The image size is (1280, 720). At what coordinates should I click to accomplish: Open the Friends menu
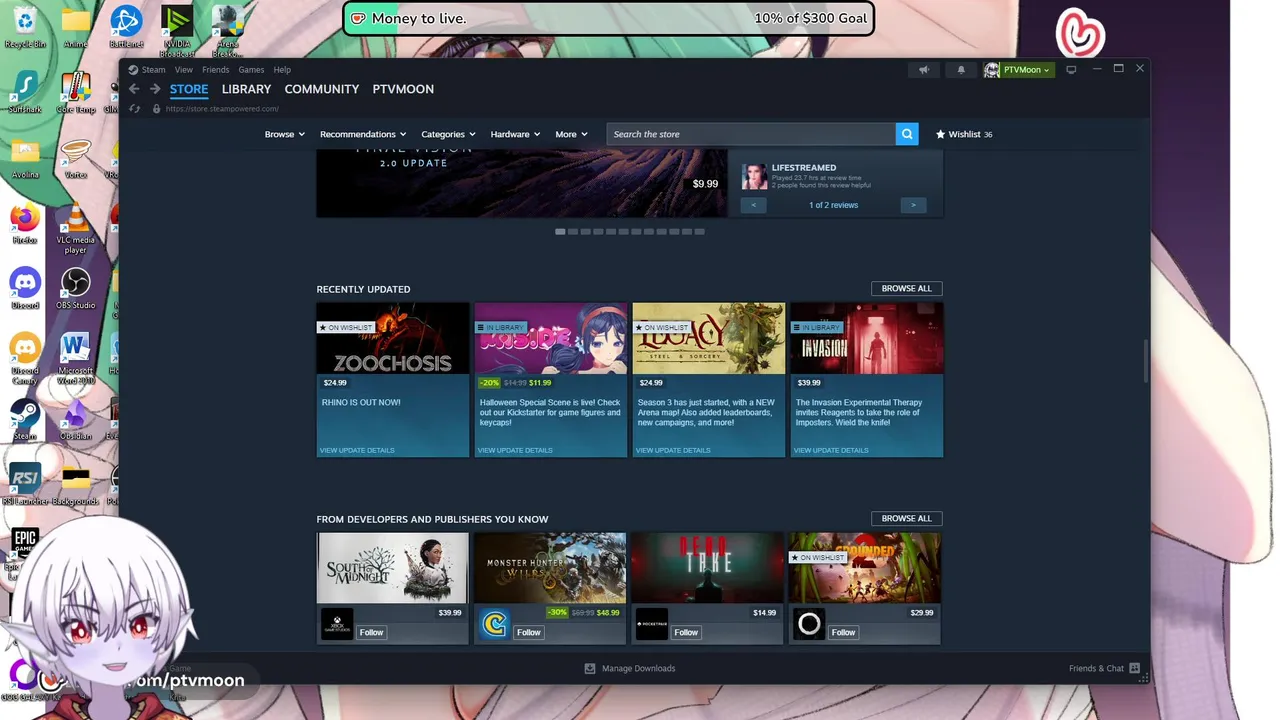(215, 70)
